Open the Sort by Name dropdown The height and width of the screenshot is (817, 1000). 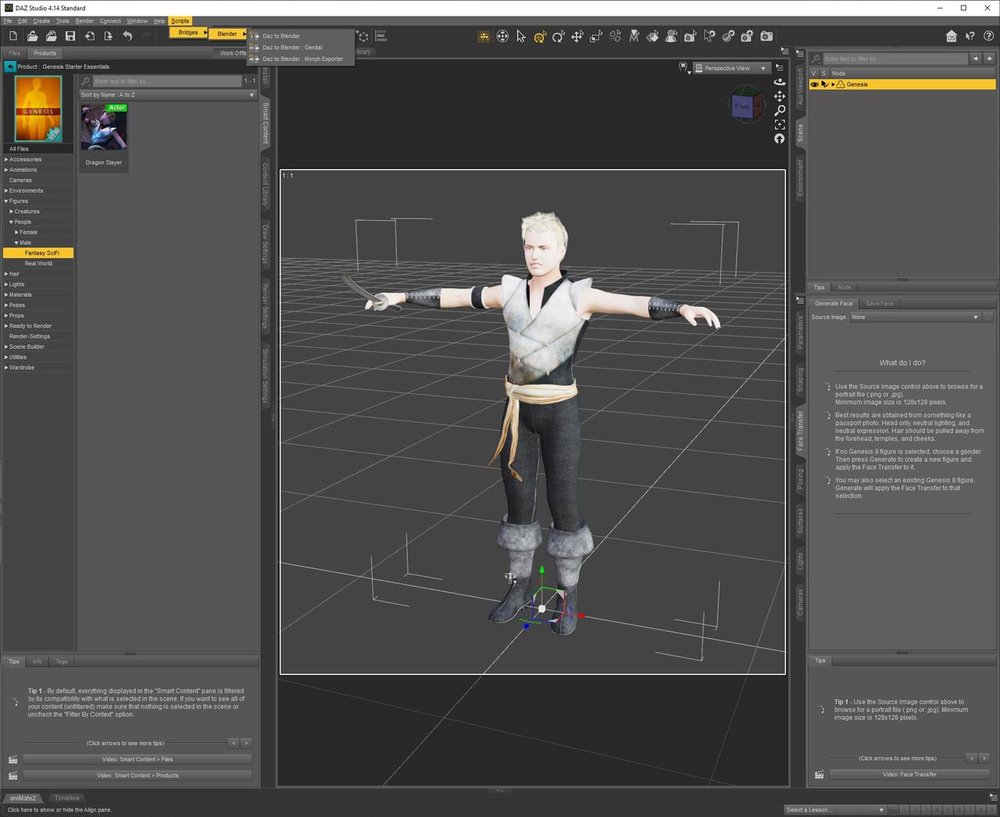click(168, 95)
